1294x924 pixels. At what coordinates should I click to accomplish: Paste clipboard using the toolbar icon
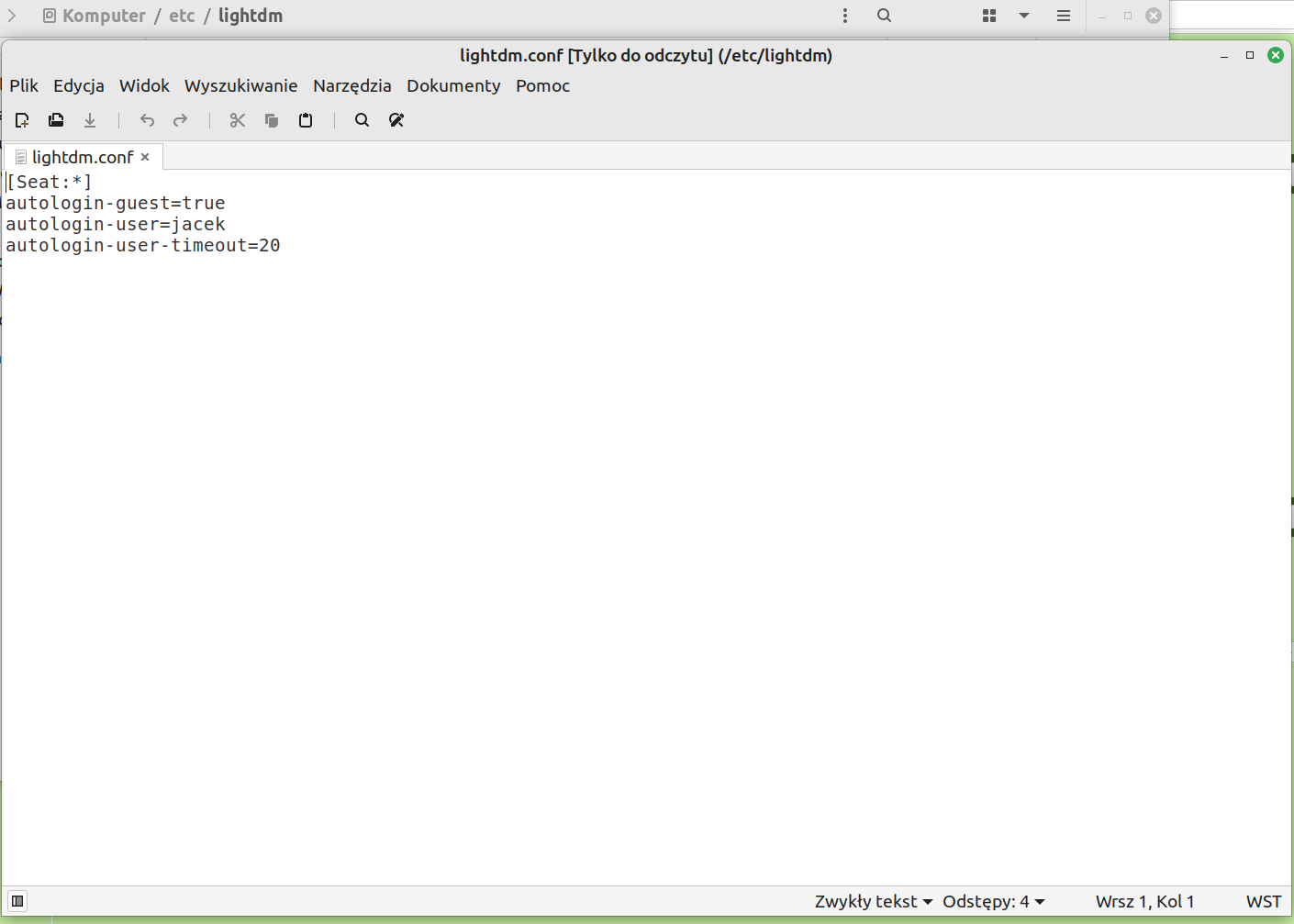306,120
